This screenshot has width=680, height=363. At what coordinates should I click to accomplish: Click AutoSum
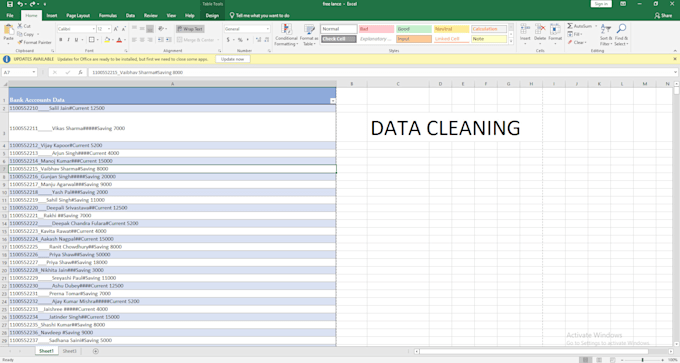tap(579, 26)
